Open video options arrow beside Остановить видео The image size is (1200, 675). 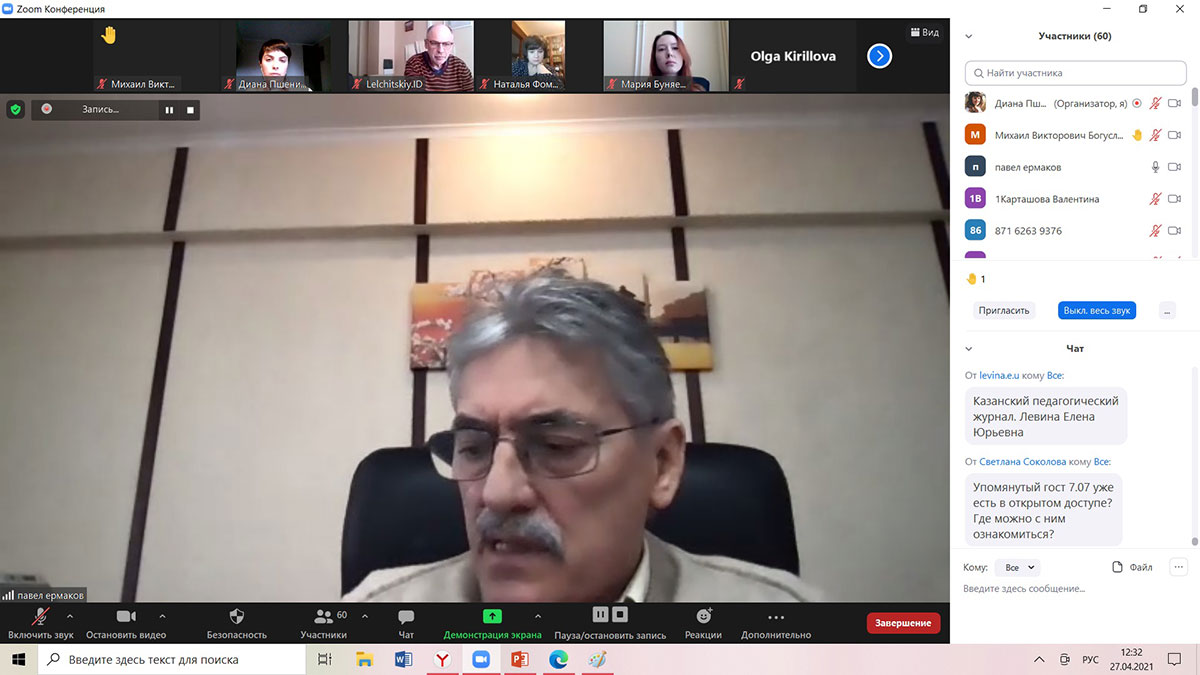click(162, 616)
